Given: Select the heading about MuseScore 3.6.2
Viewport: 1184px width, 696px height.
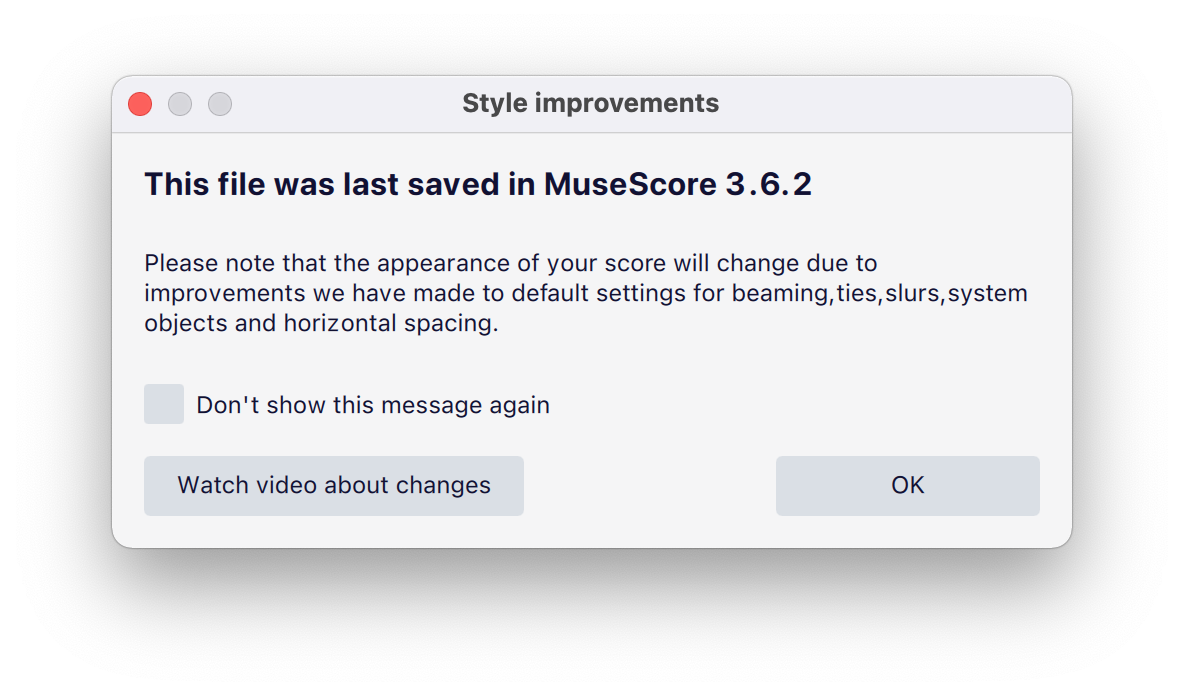Looking at the screenshot, I should click(478, 184).
